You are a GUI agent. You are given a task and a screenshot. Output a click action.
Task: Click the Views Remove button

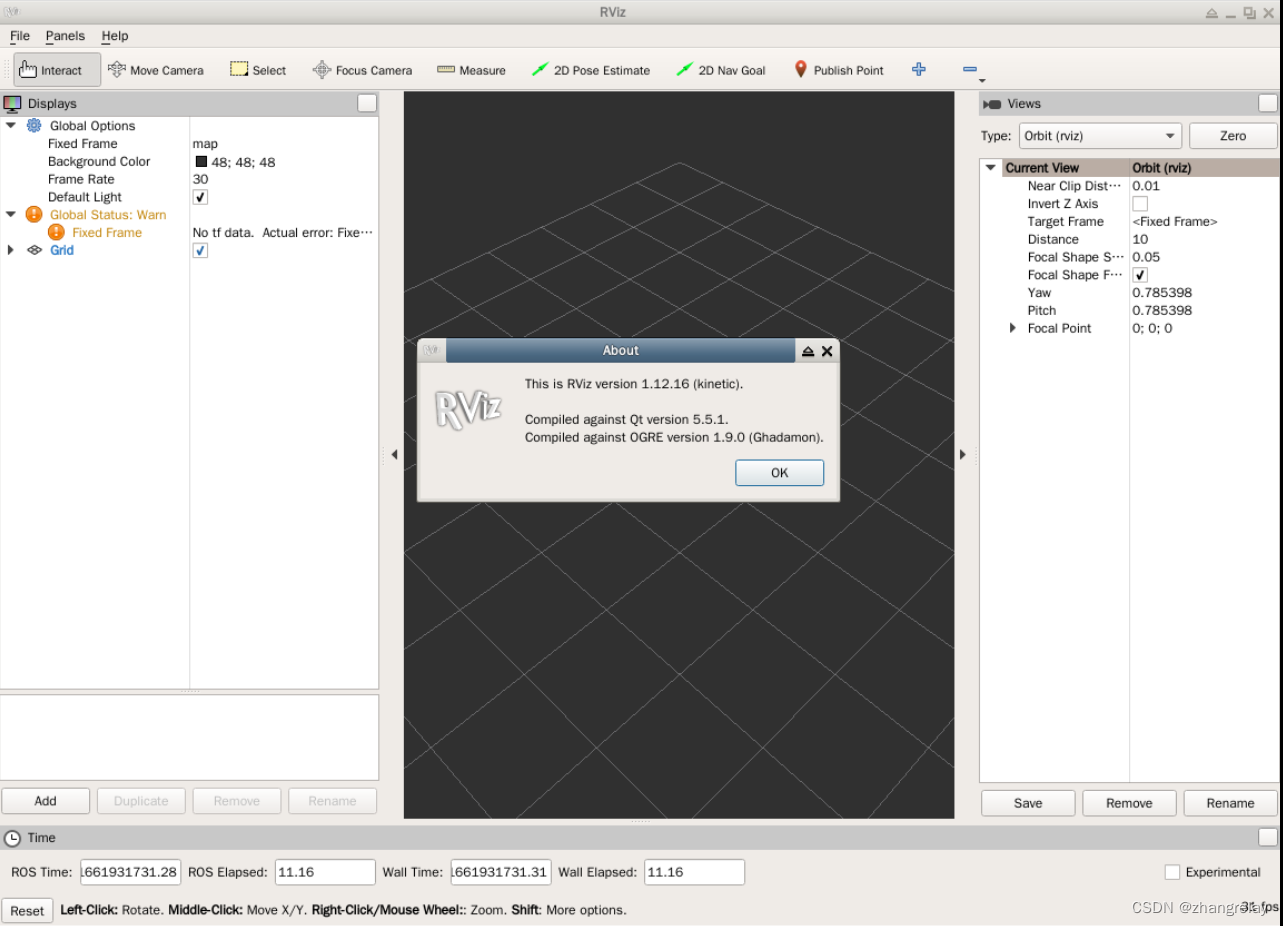click(x=1129, y=803)
